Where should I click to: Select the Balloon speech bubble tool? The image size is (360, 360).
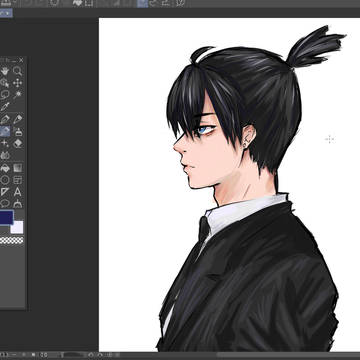(x=4, y=203)
